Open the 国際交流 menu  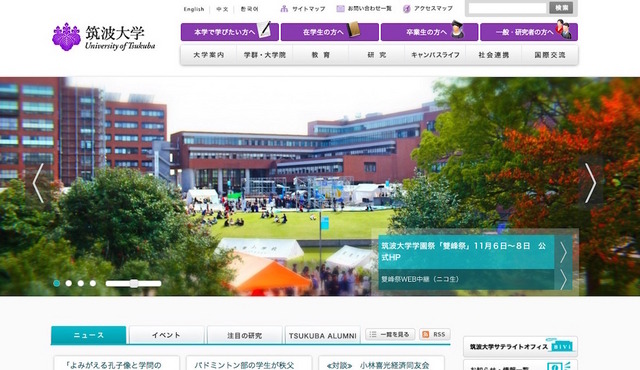click(550, 55)
